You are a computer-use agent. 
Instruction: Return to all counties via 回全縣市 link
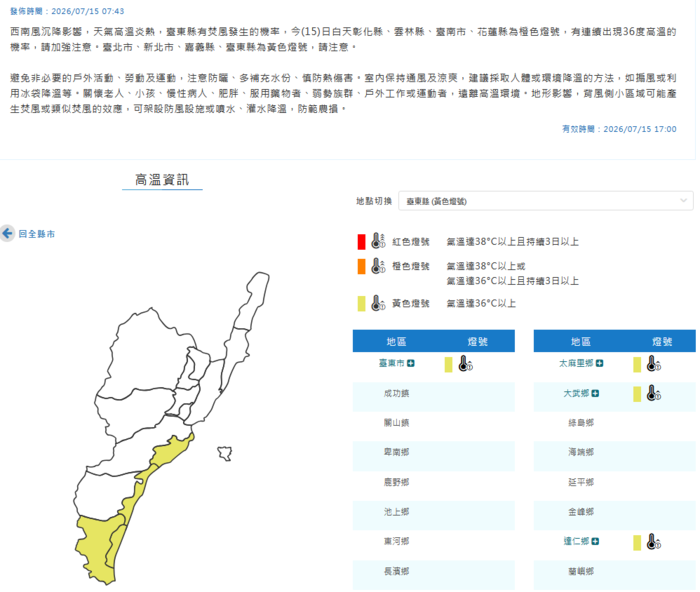coord(37,234)
